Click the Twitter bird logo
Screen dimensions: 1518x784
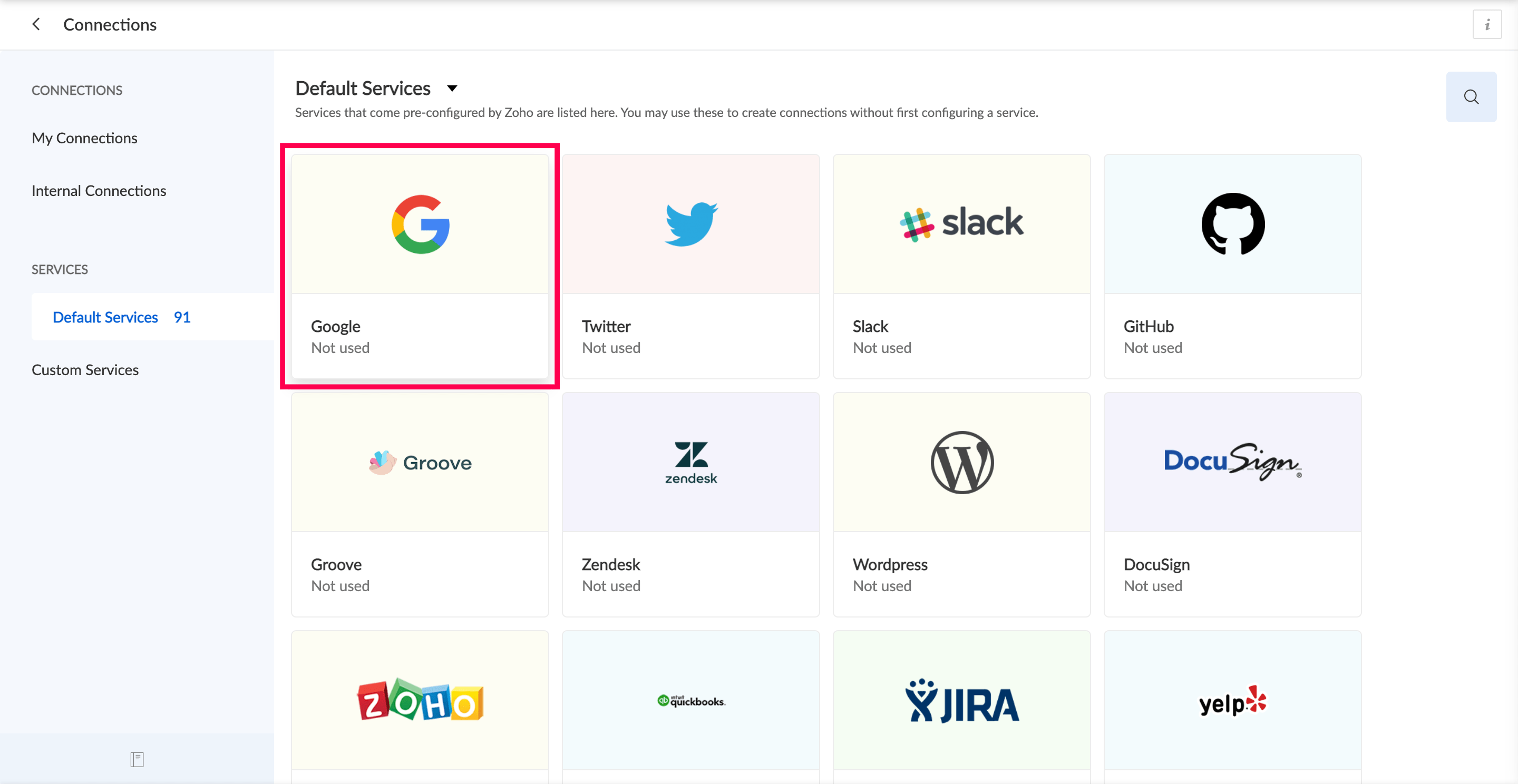point(691,224)
